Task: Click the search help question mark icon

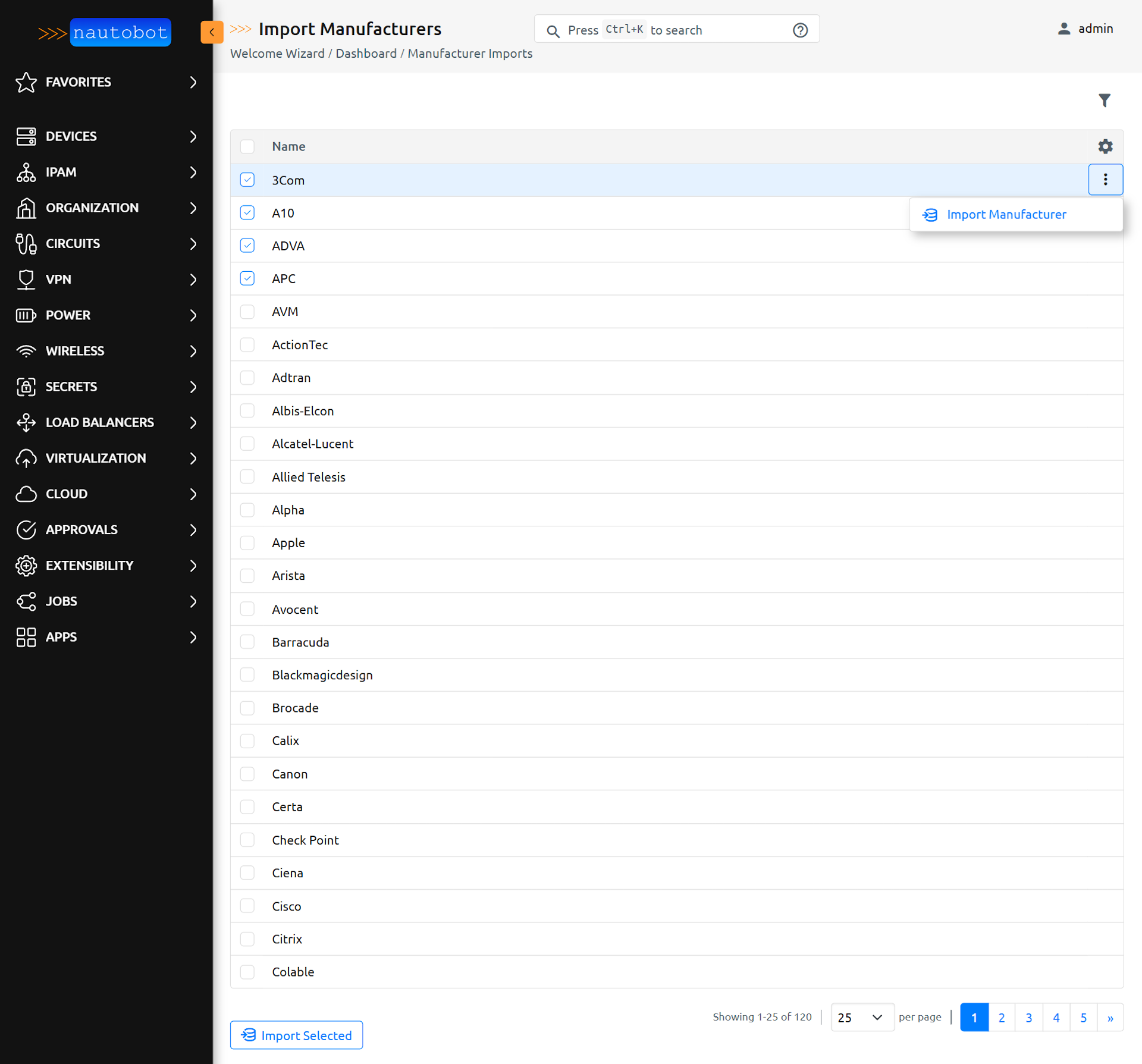Action: [800, 30]
